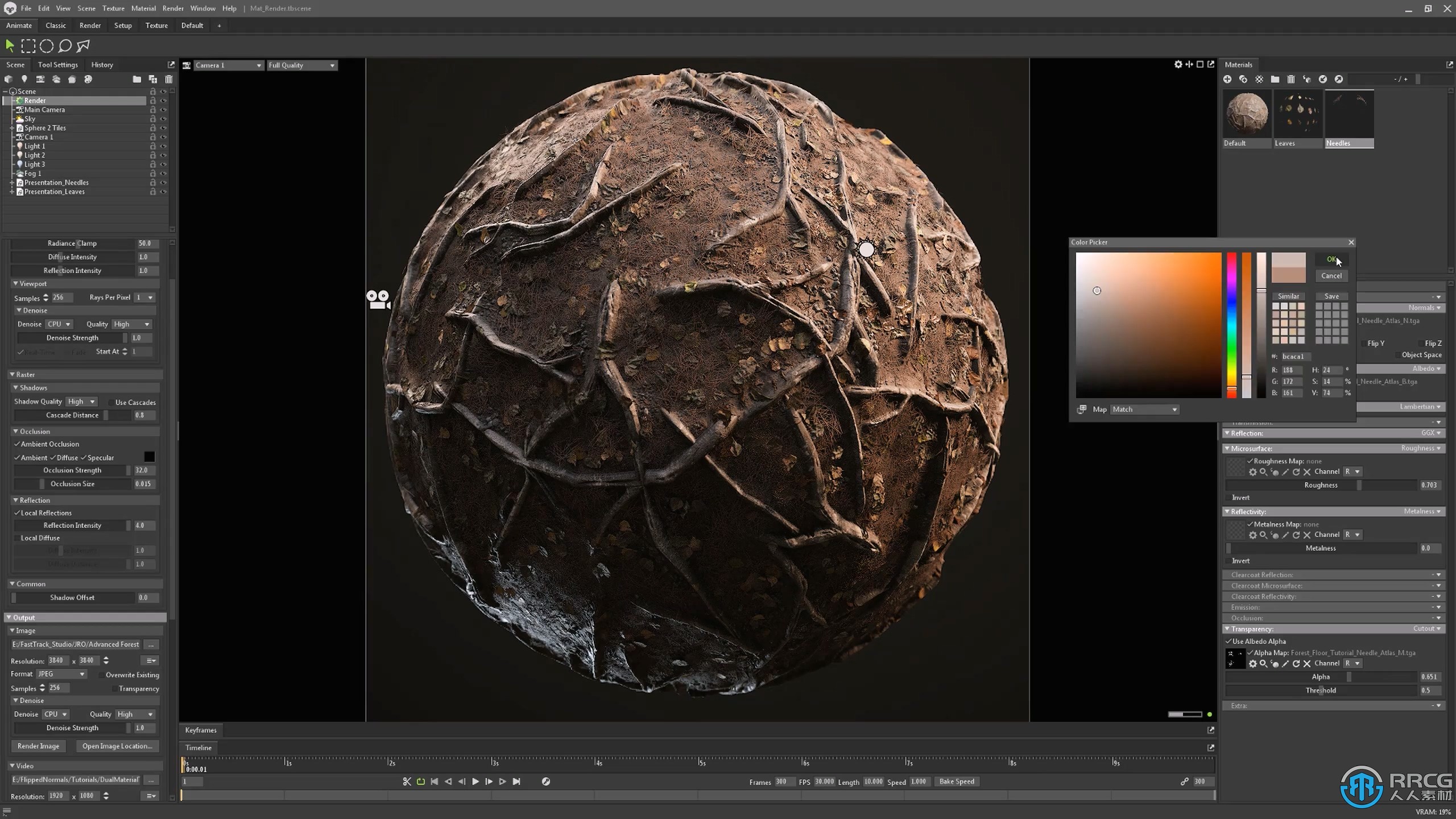Collapse the Transparency section

(x=1227, y=629)
